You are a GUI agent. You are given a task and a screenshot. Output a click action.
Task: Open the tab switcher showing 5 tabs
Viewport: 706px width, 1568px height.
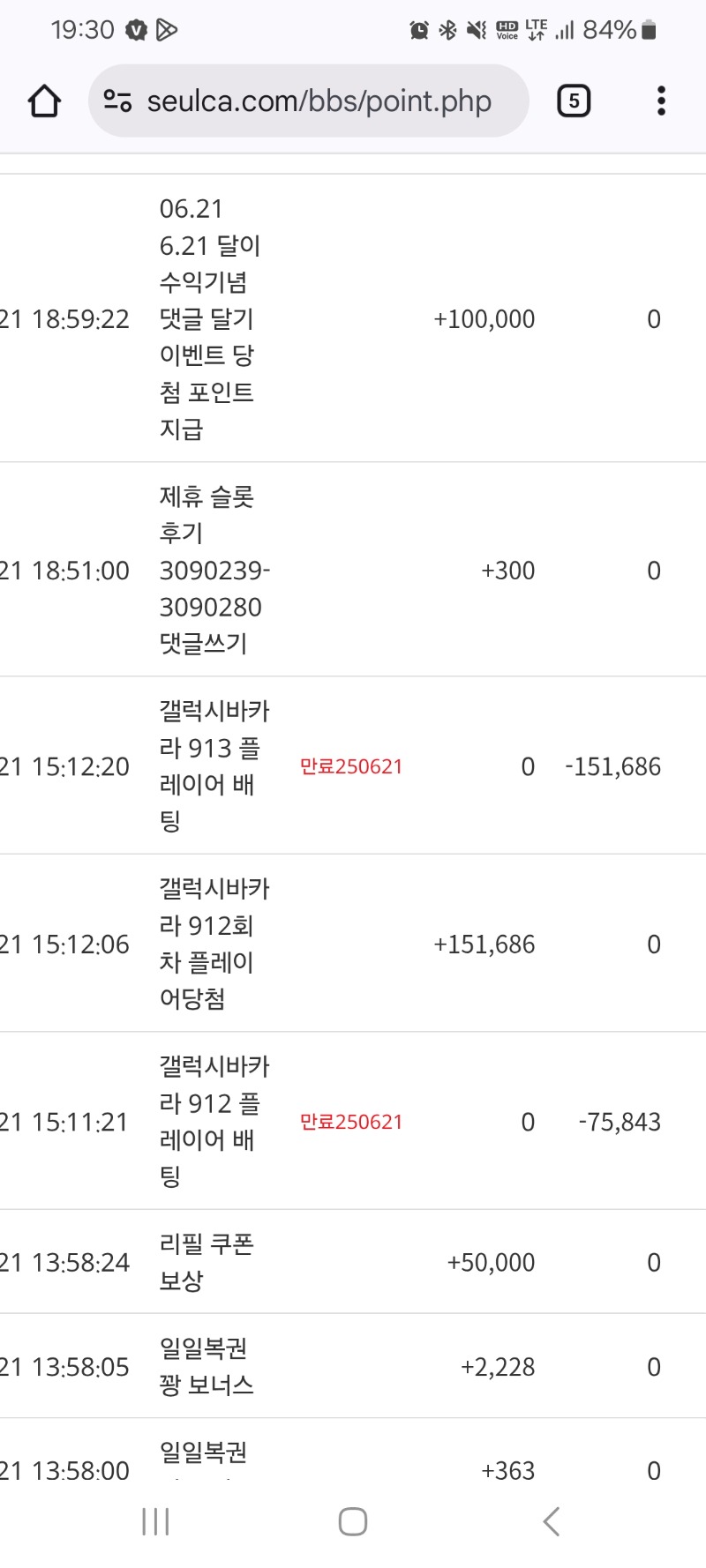(574, 101)
